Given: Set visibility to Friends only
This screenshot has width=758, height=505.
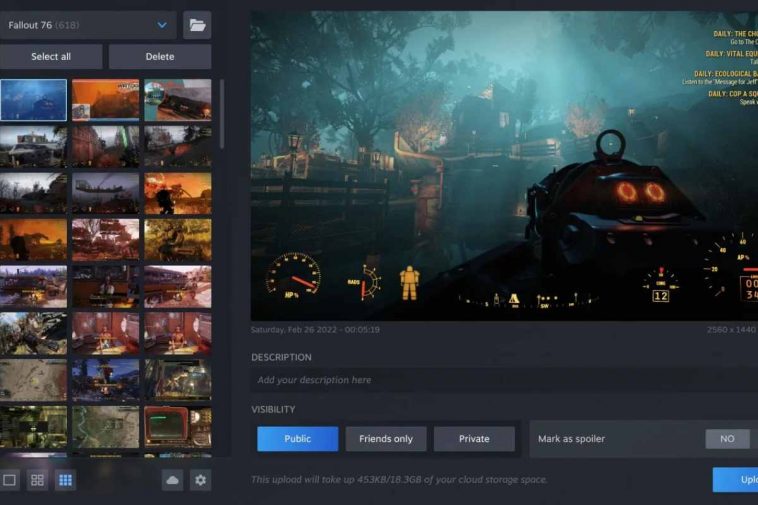Looking at the screenshot, I should point(386,439).
